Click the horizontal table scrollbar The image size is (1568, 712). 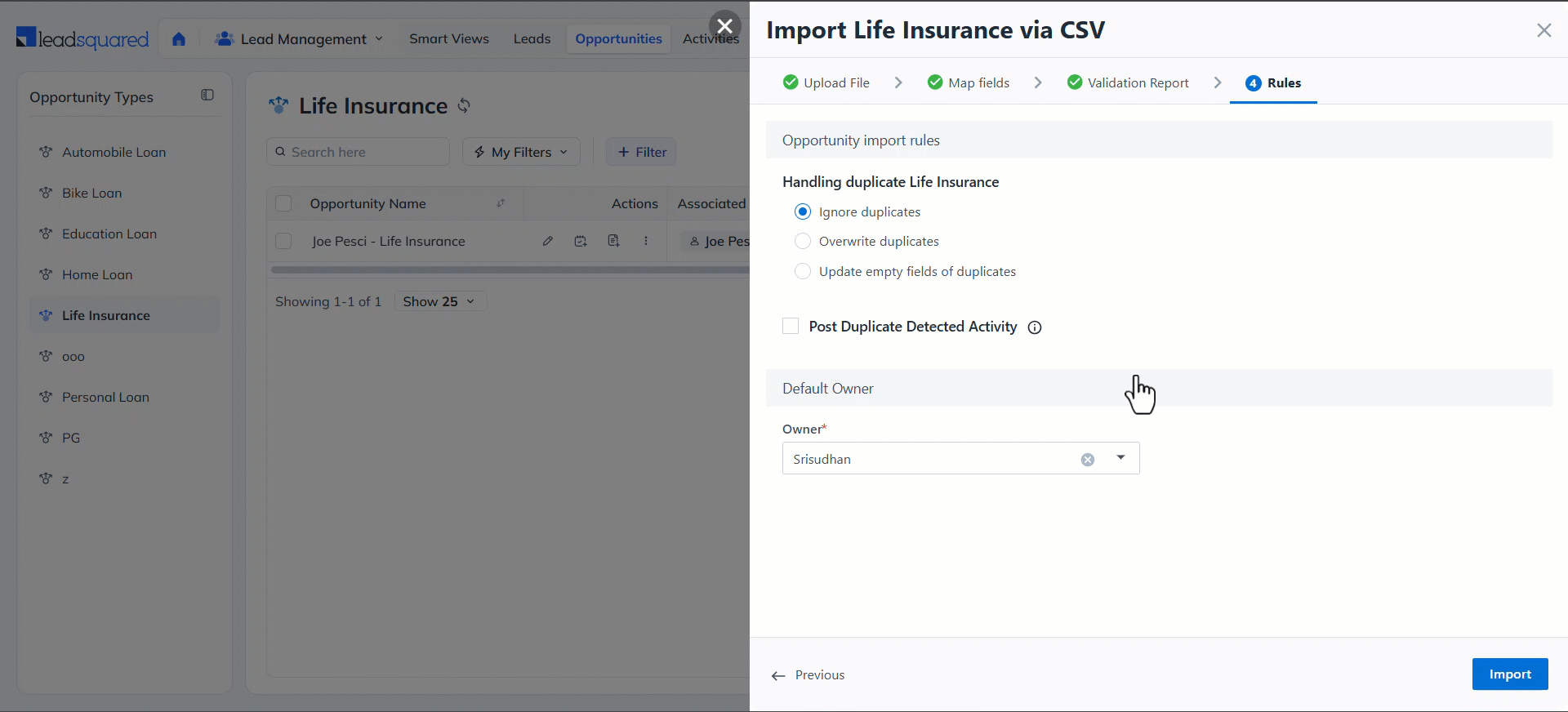click(510, 269)
